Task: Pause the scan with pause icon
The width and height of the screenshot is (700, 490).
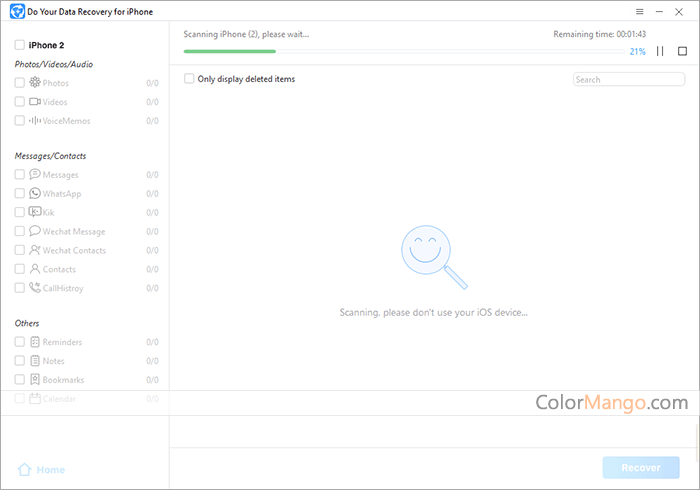Action: [x=660, y=51]
